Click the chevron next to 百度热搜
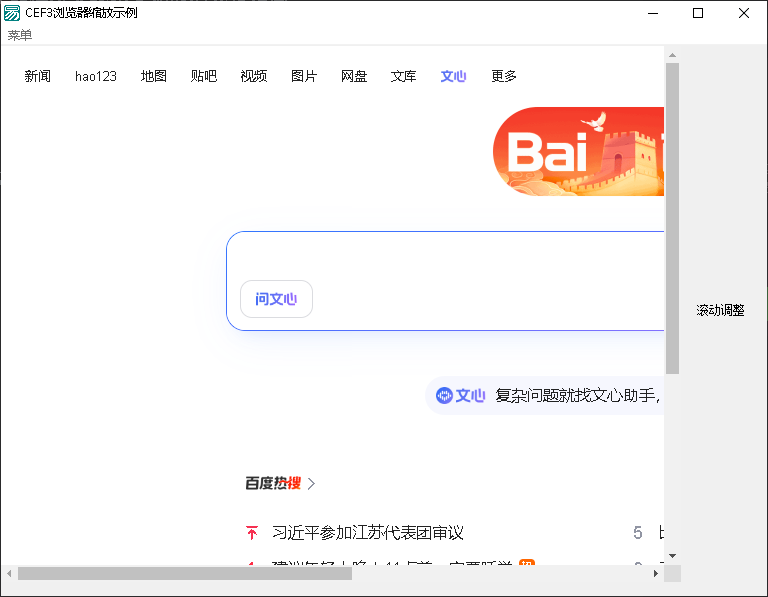 311,484
